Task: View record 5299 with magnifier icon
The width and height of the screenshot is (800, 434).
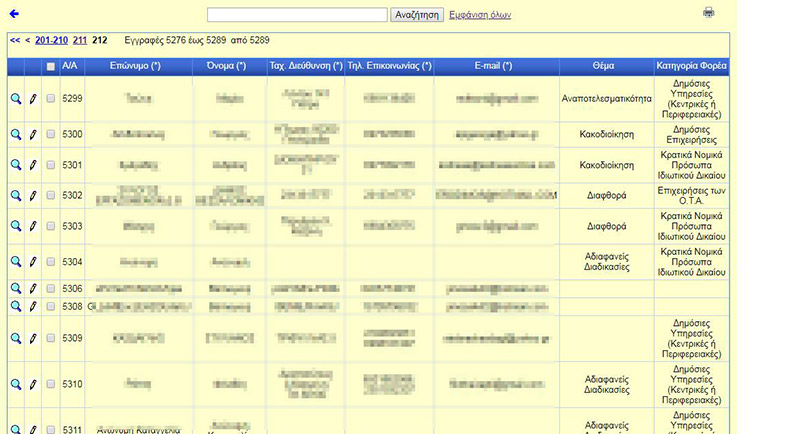Action: tap(16, 100)
